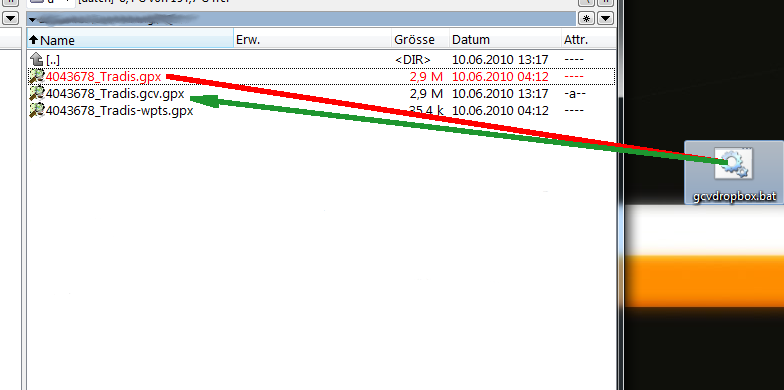The image size is (784, 390).
Task: Click the 4043678_Tradis.gcv.gpx file icon
Action: [37, 94]
